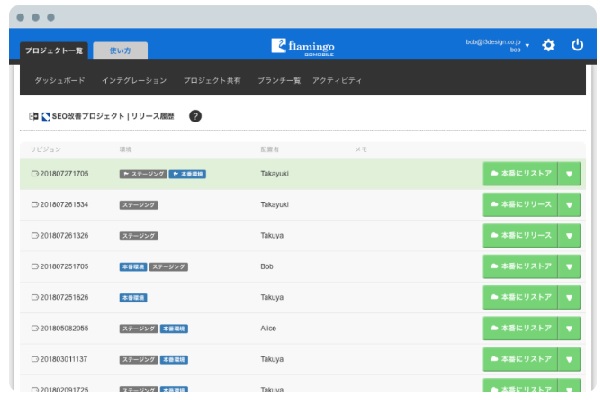Switch to the プロジェクト一覧 tab
Image resolution: width=600 pixels, height=400 pixels.
tap(54, 50)
